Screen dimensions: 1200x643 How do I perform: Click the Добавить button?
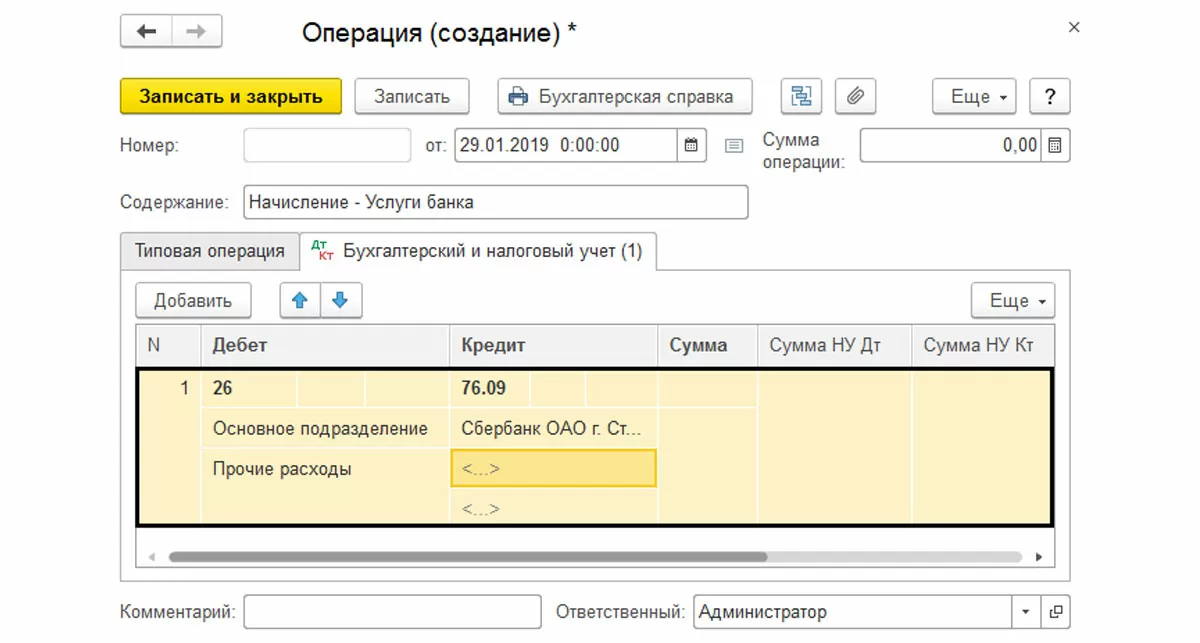(193, 300)
